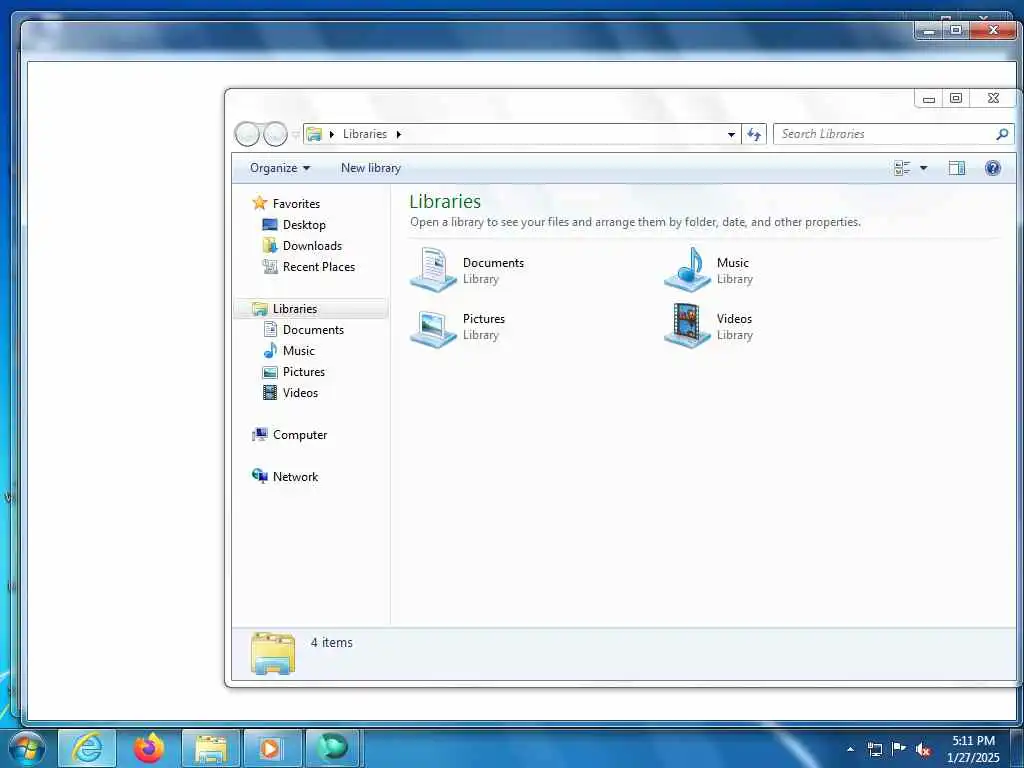1024x768 pixels.
Task: Open the Organize menu
Action: pos(280,168)
